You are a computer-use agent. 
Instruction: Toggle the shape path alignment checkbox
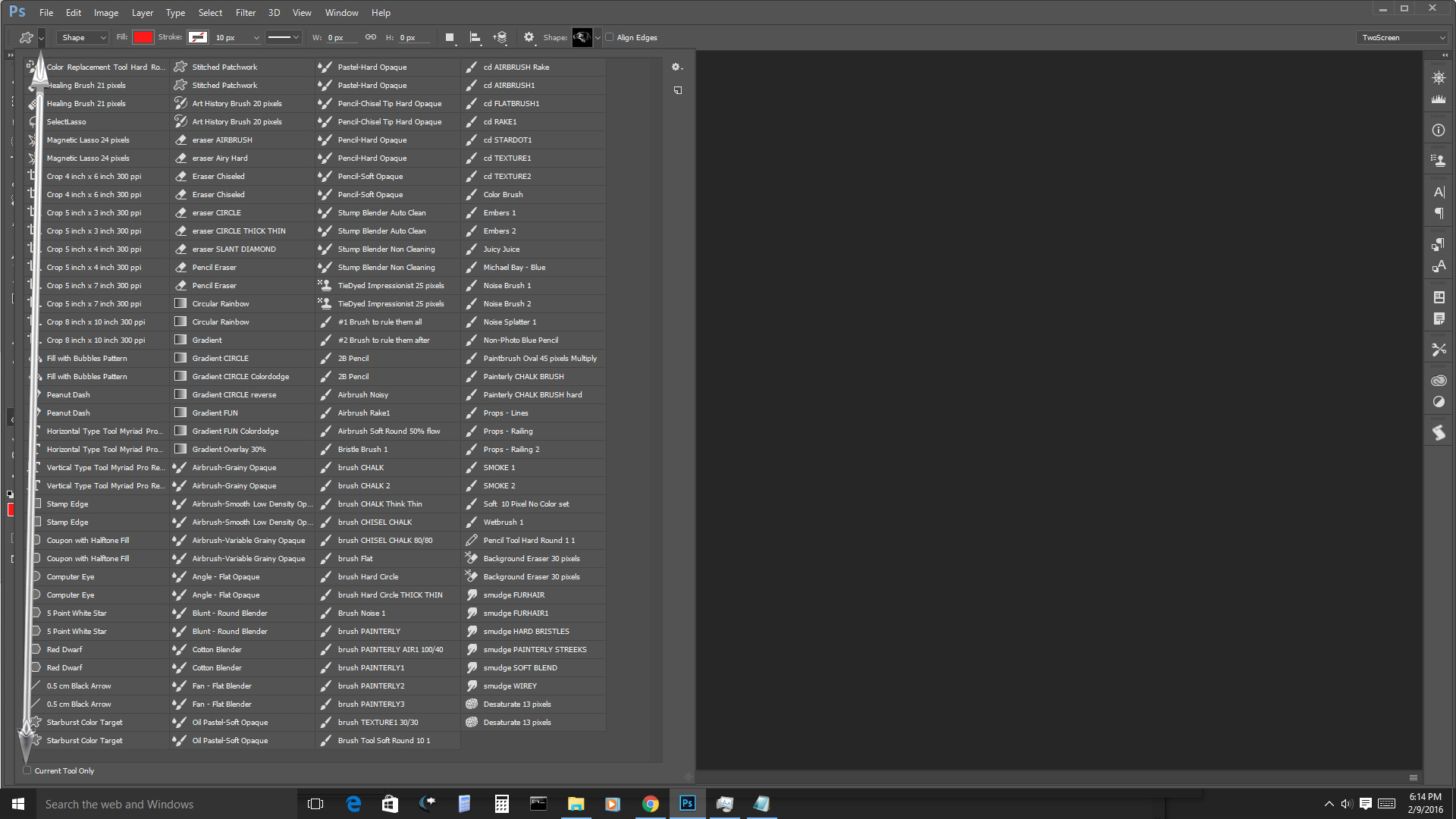coord(610,37)
